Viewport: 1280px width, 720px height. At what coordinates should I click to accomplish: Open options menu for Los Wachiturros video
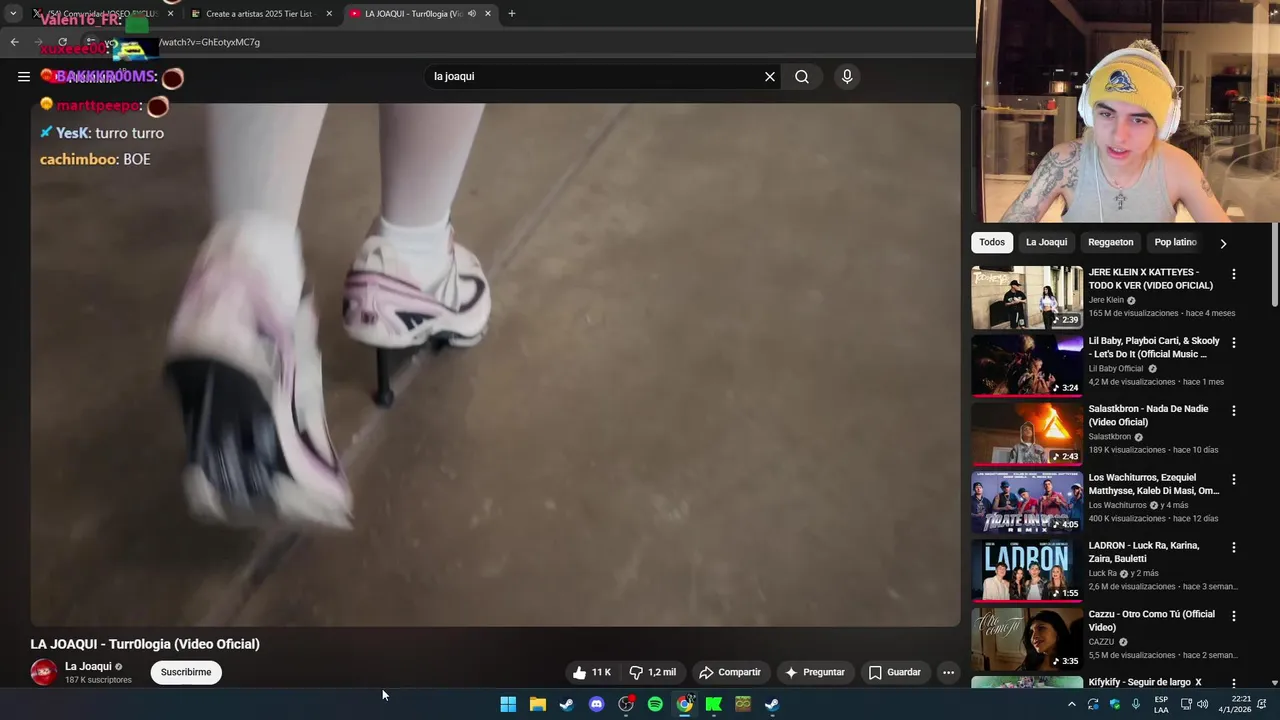click(1233, 479)
